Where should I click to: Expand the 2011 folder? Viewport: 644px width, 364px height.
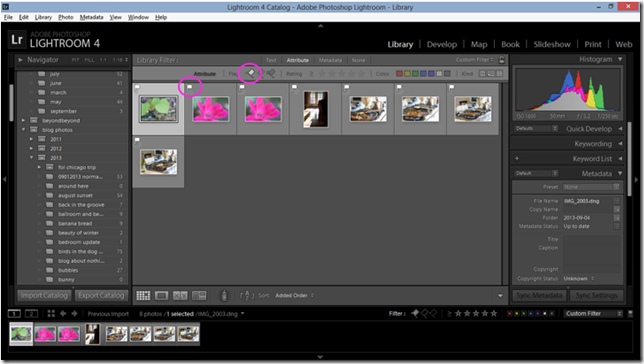pyautogui.click(x=31, y=139)
